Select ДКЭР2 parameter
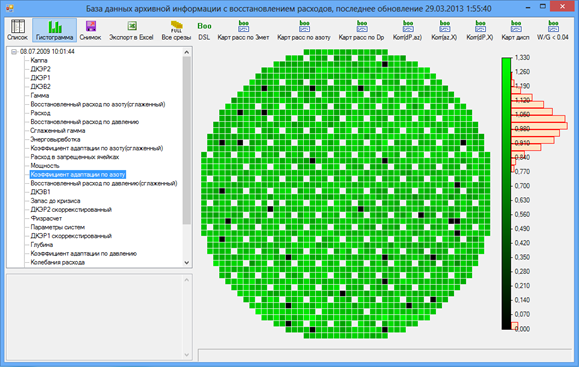 click(x=40, y=69)
